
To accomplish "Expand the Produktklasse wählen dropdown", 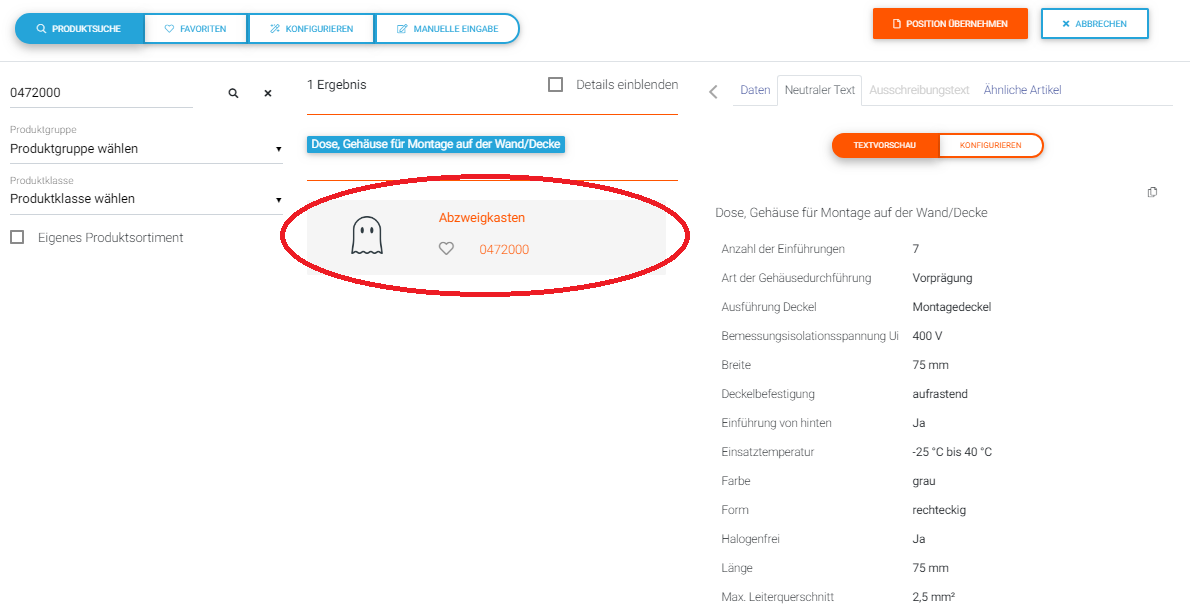I will pos(145,199).
